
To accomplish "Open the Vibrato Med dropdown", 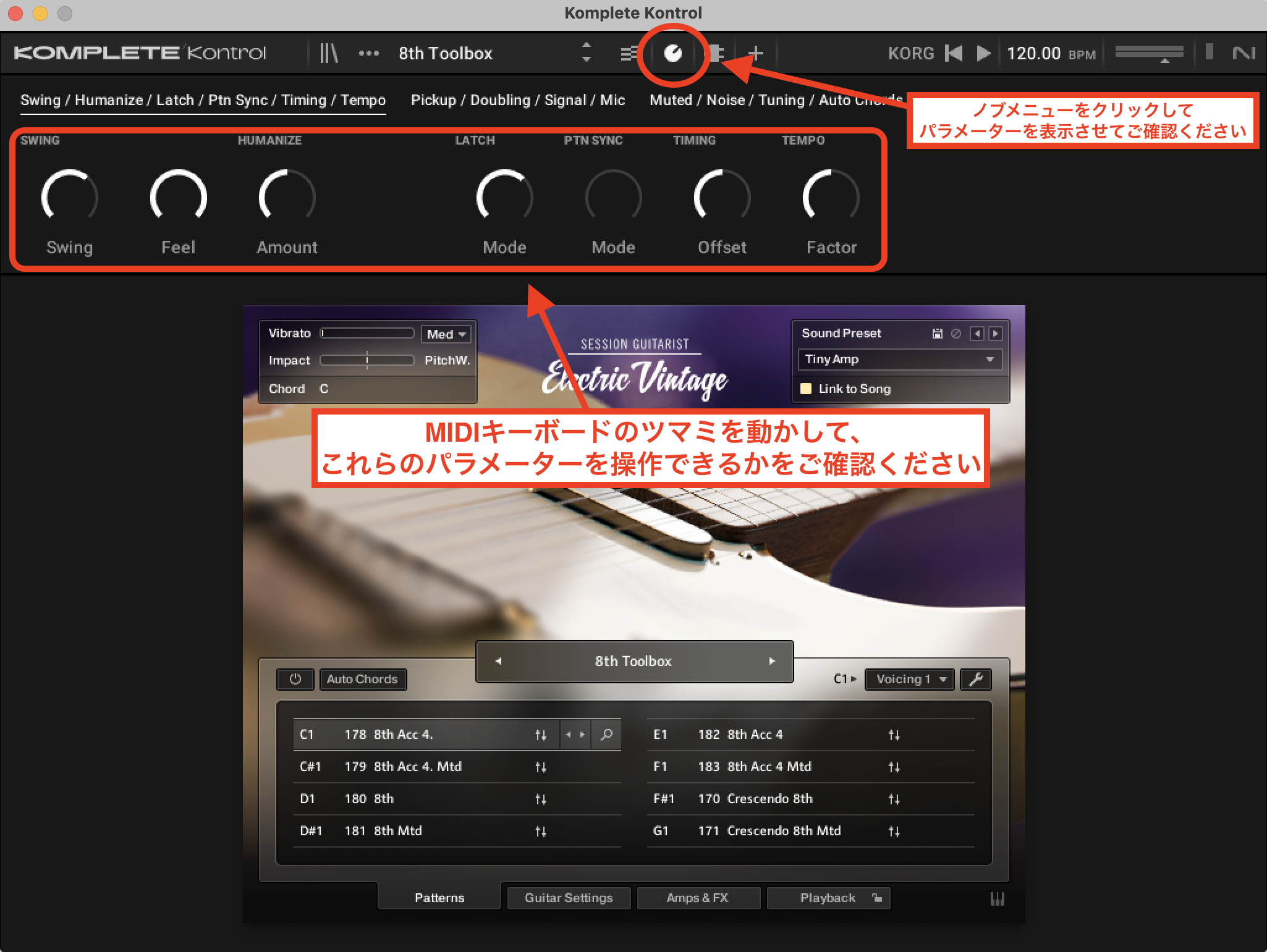I will pyautogui.click(x=446, y=334).
